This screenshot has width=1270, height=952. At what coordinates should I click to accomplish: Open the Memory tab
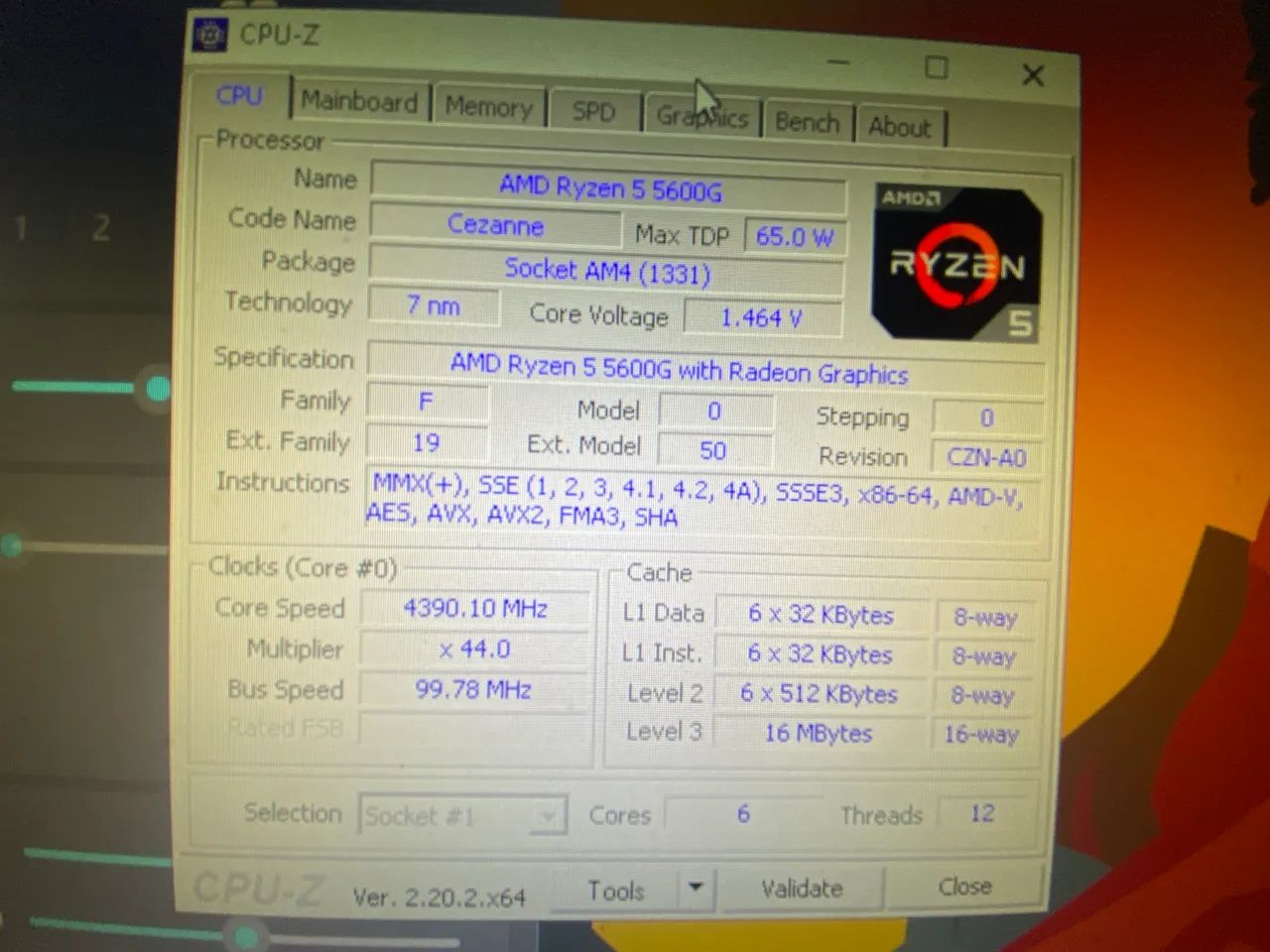point(488,106)
